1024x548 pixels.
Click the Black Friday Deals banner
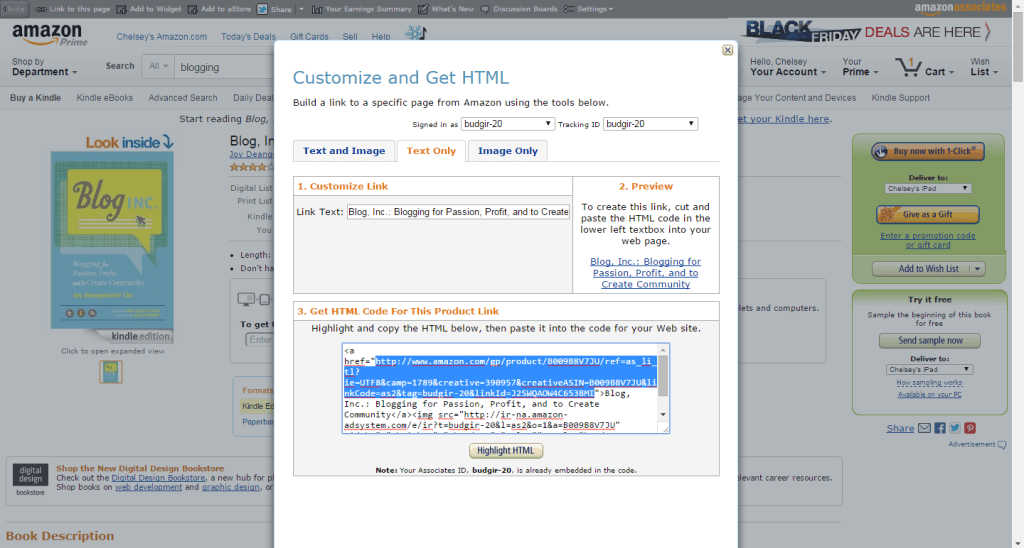[x=869, y=32]
